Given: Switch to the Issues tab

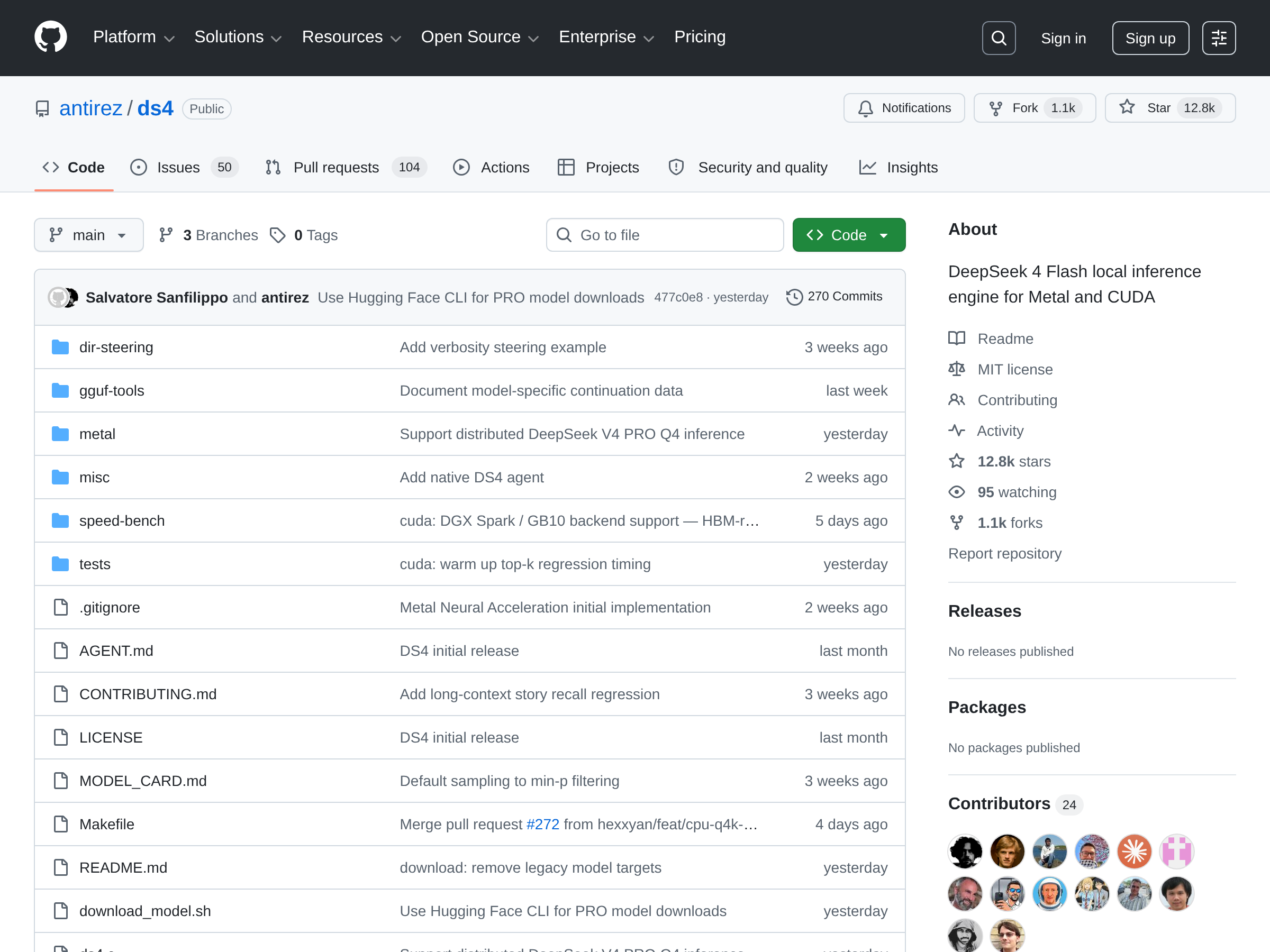Looking at the screenshot, I should coord(184,168).
